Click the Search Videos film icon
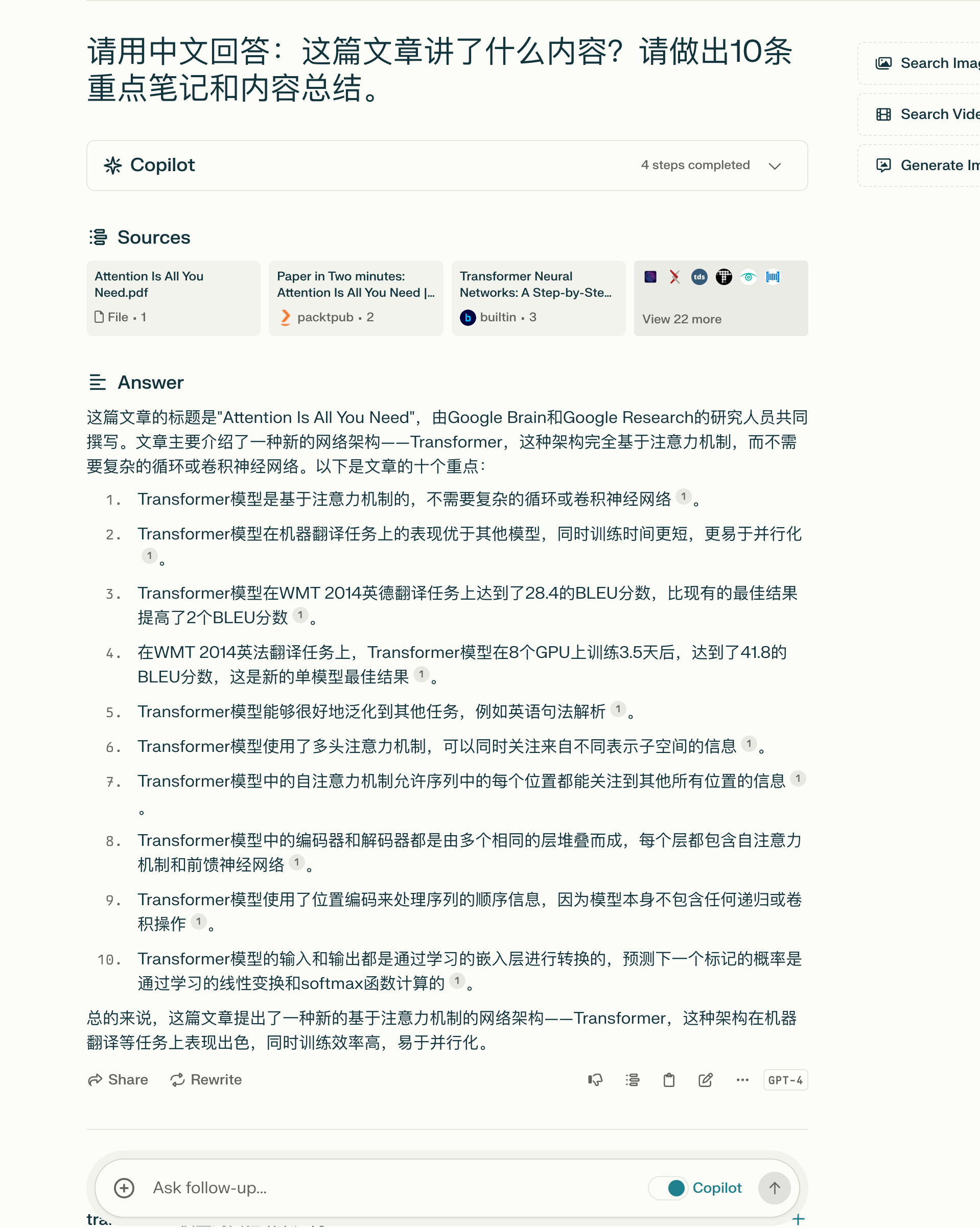 [883, 114]
